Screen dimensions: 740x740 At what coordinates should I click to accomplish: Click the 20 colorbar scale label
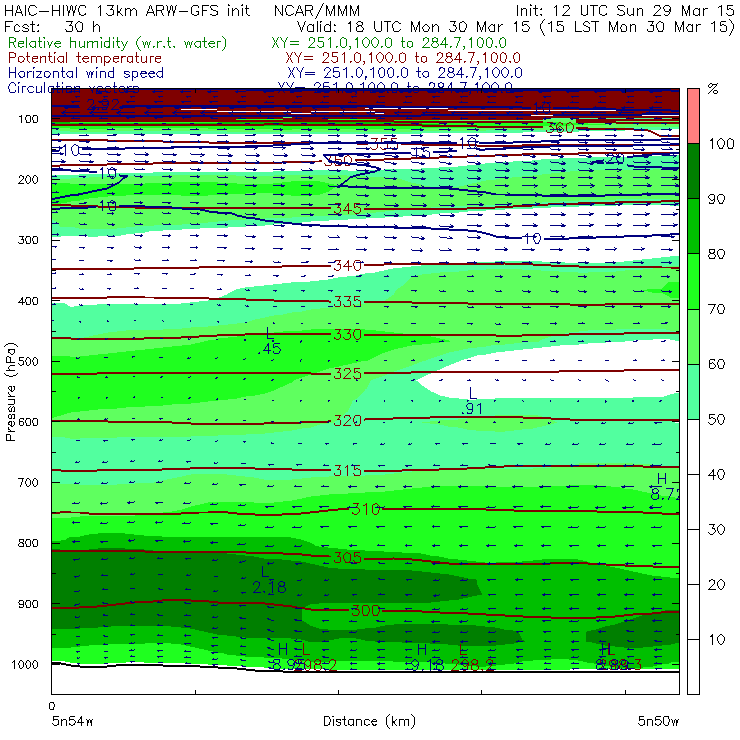(716, 585)
